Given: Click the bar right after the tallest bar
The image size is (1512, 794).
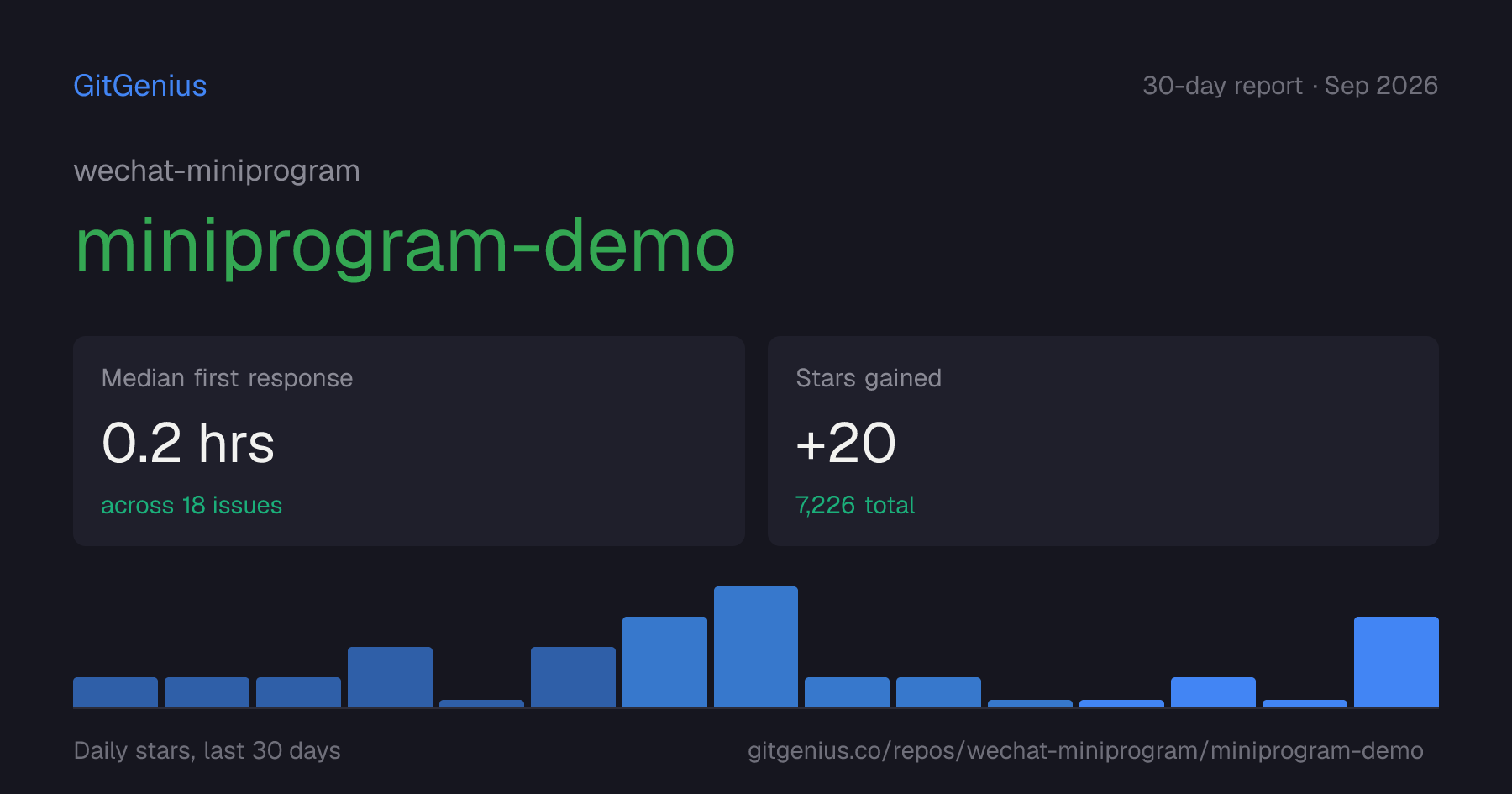Looking at the screenshot, I should pos(847,692).
